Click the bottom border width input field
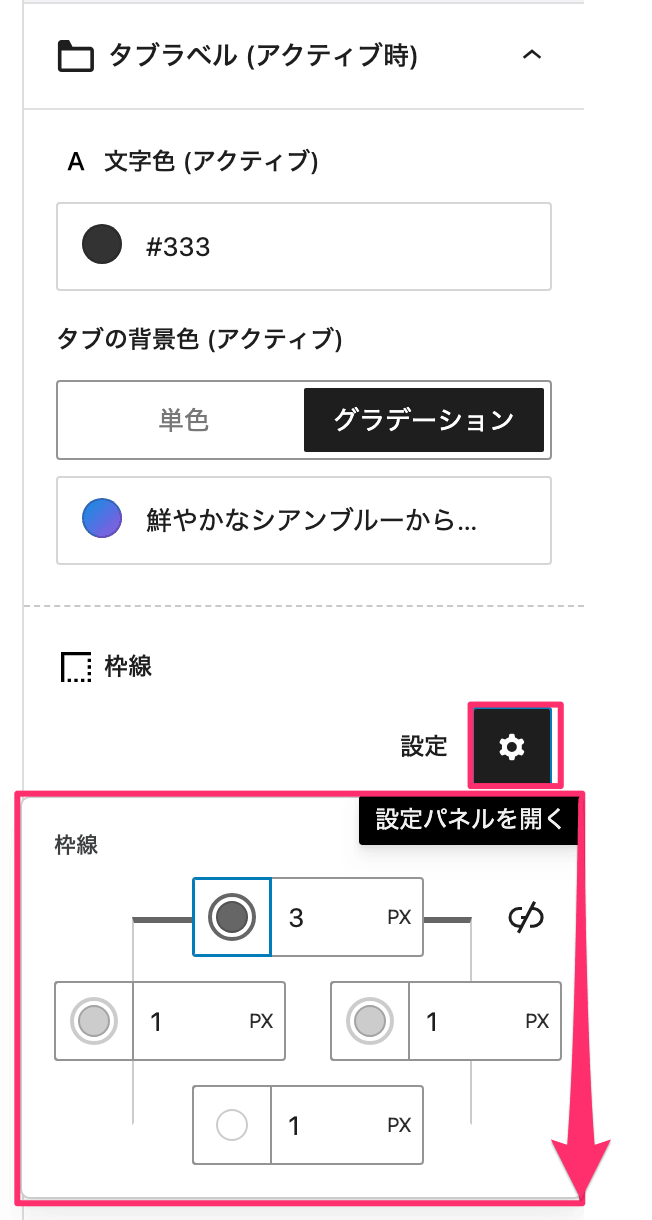This screenshot has height=1220, width=652. click(x=333, y=1125)
